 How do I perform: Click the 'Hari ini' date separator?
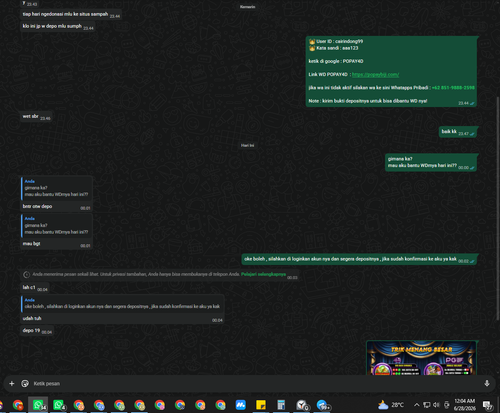tap(248, 145)
